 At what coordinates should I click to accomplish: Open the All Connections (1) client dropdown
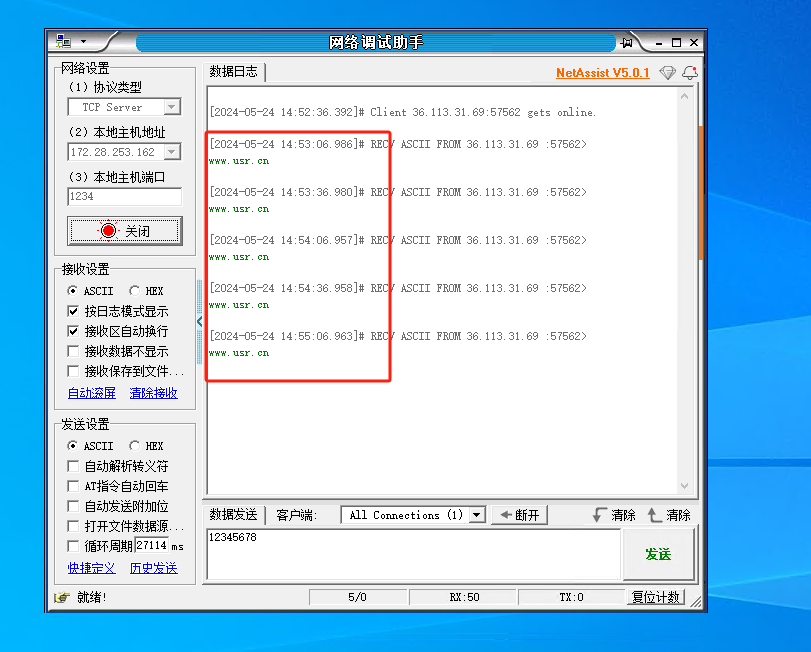(x=477, y=515)
